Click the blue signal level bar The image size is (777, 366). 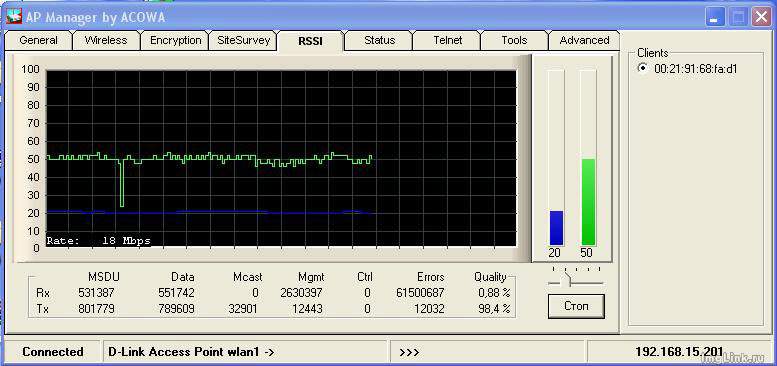click(x=556, y=228)
